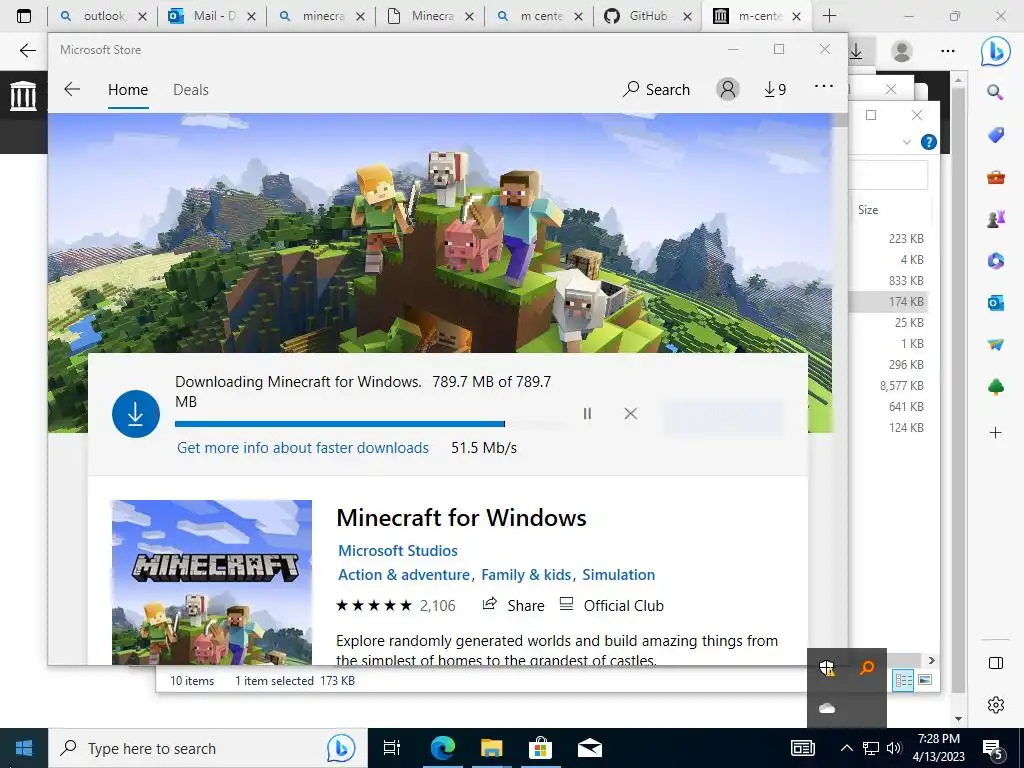Screen dimensions: 1024x768
Task: Open Edge sidebar Microsoft 365 icon
Action: 995,261
